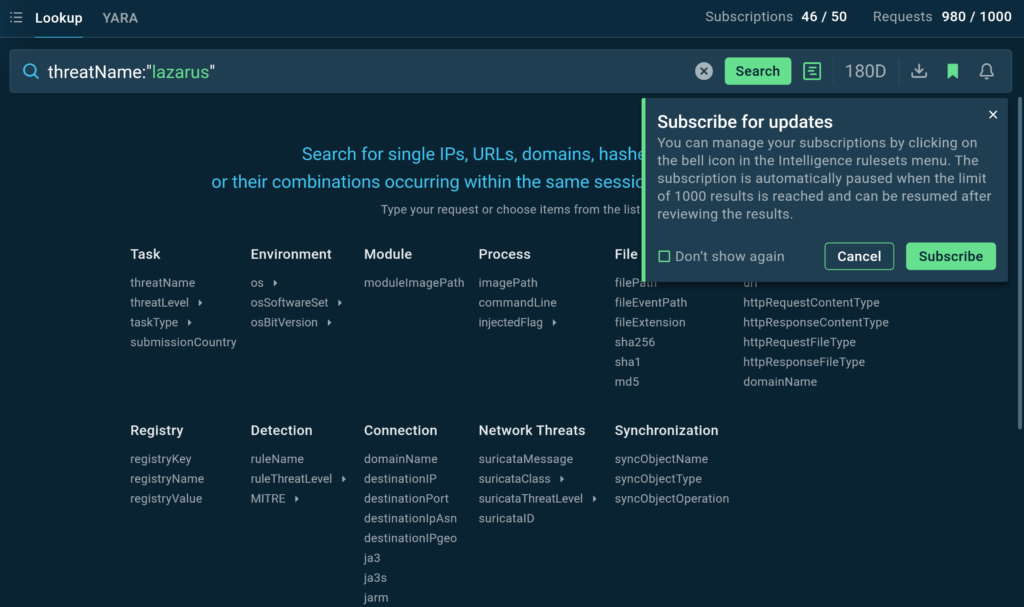Close the Subscribe for updates popup

[x=993, y=115]
